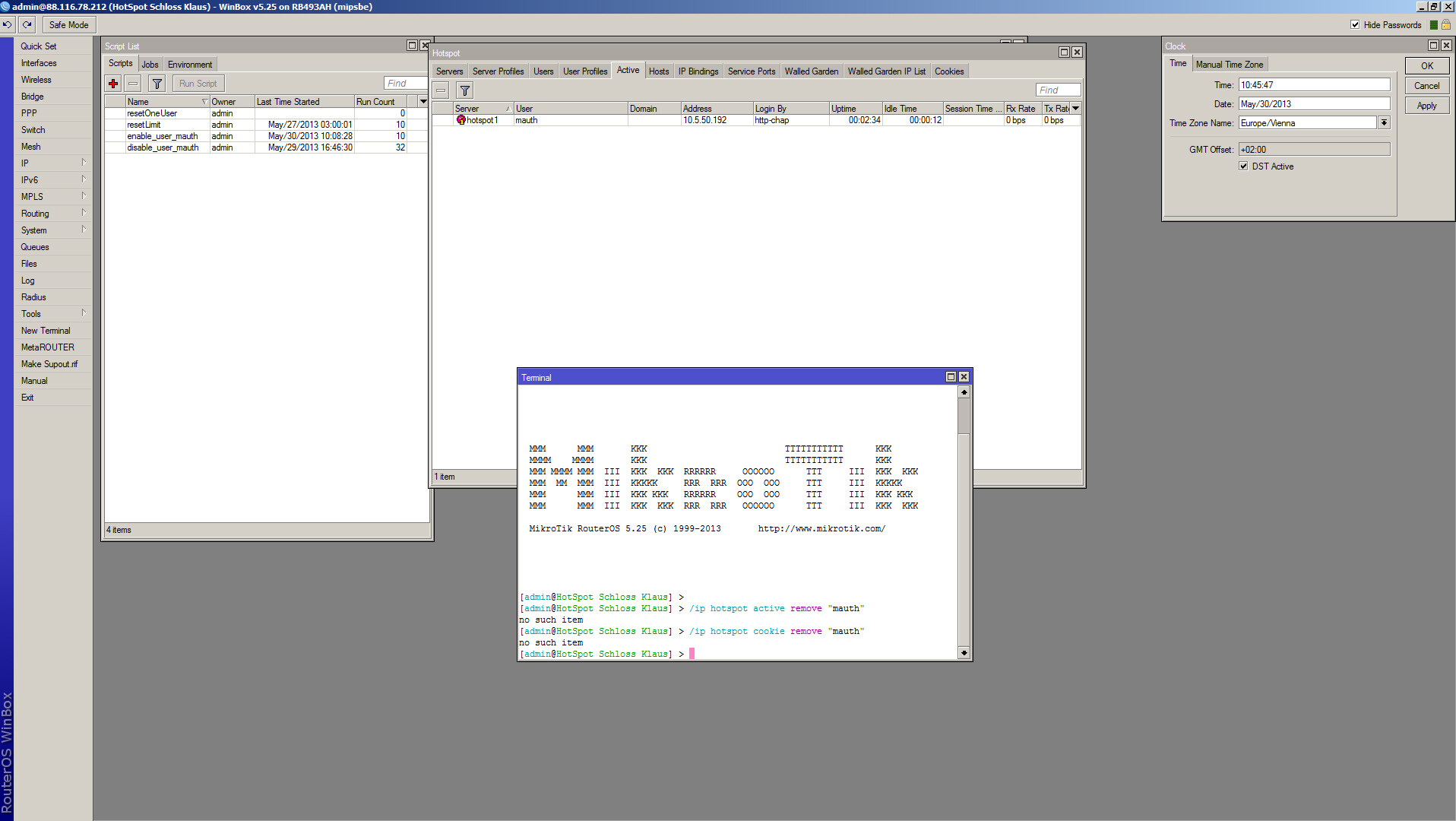Open the Interfaces menu

coord(52,63)
